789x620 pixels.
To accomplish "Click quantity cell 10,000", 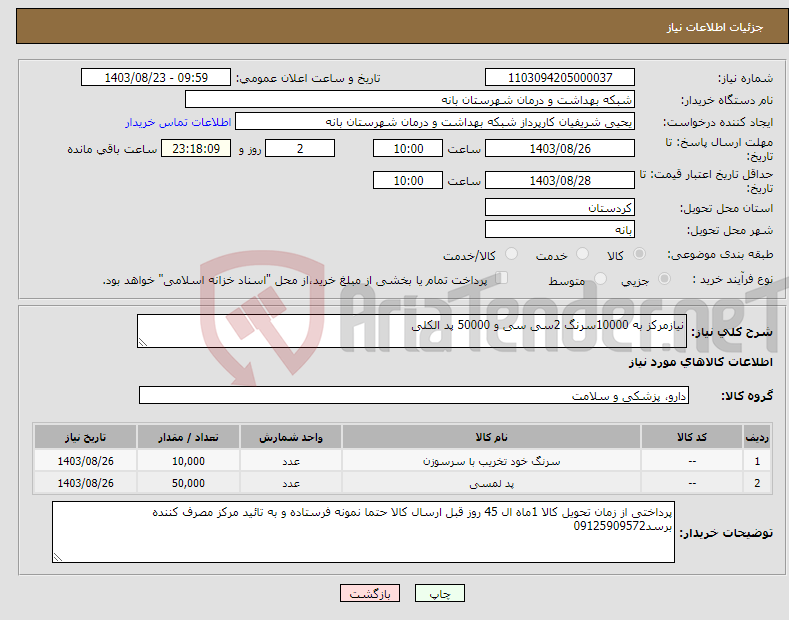I will 188,461.
